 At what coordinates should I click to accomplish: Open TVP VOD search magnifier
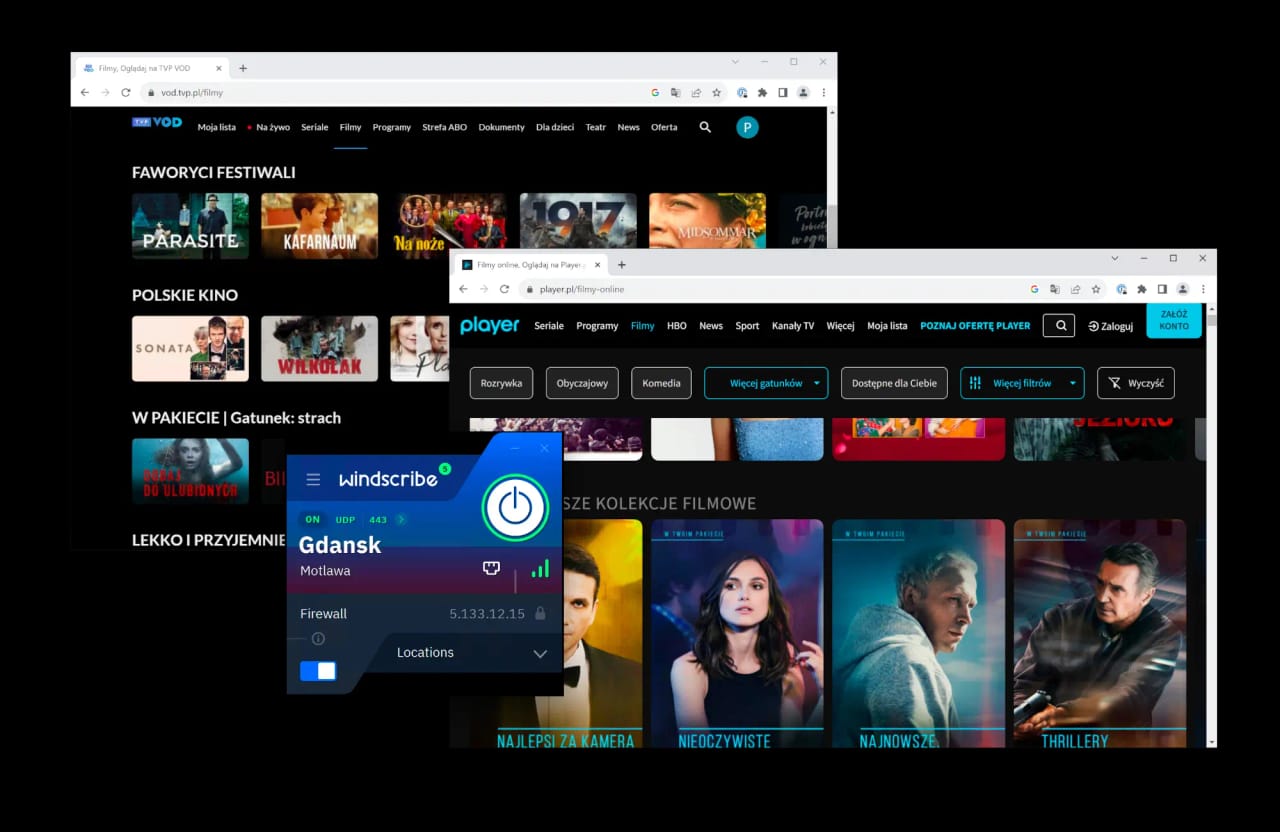click(x=705, y=127)
